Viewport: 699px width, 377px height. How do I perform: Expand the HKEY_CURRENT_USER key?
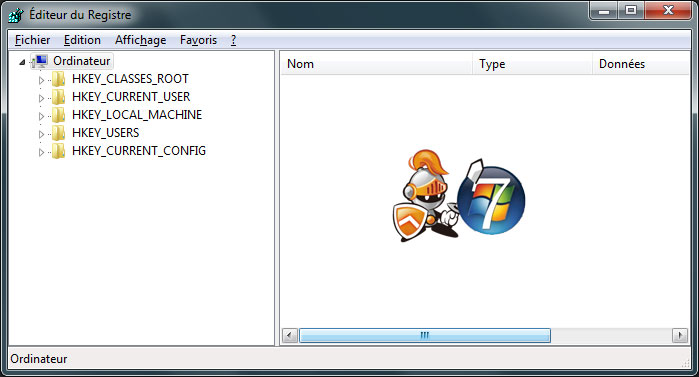coord(41,98)
